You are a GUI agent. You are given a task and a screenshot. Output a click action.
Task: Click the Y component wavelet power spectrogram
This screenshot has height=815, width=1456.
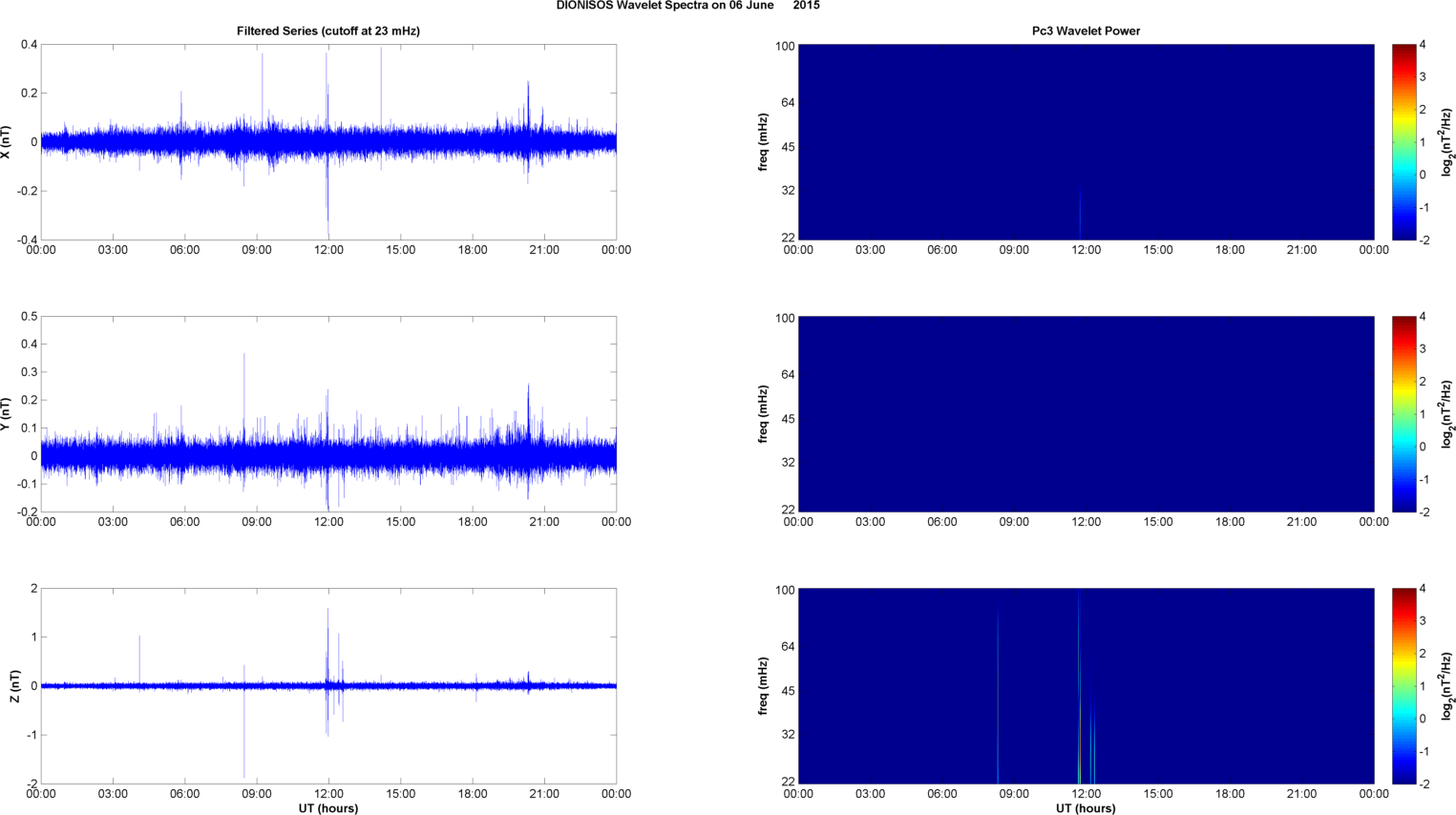point(1086,414)
